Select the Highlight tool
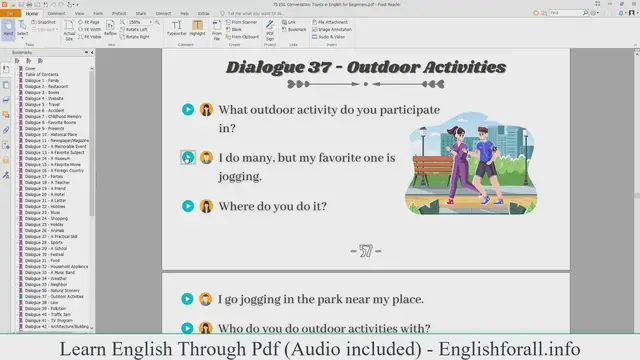The height and width of the screenshot is (360, 640). [198, 28]
